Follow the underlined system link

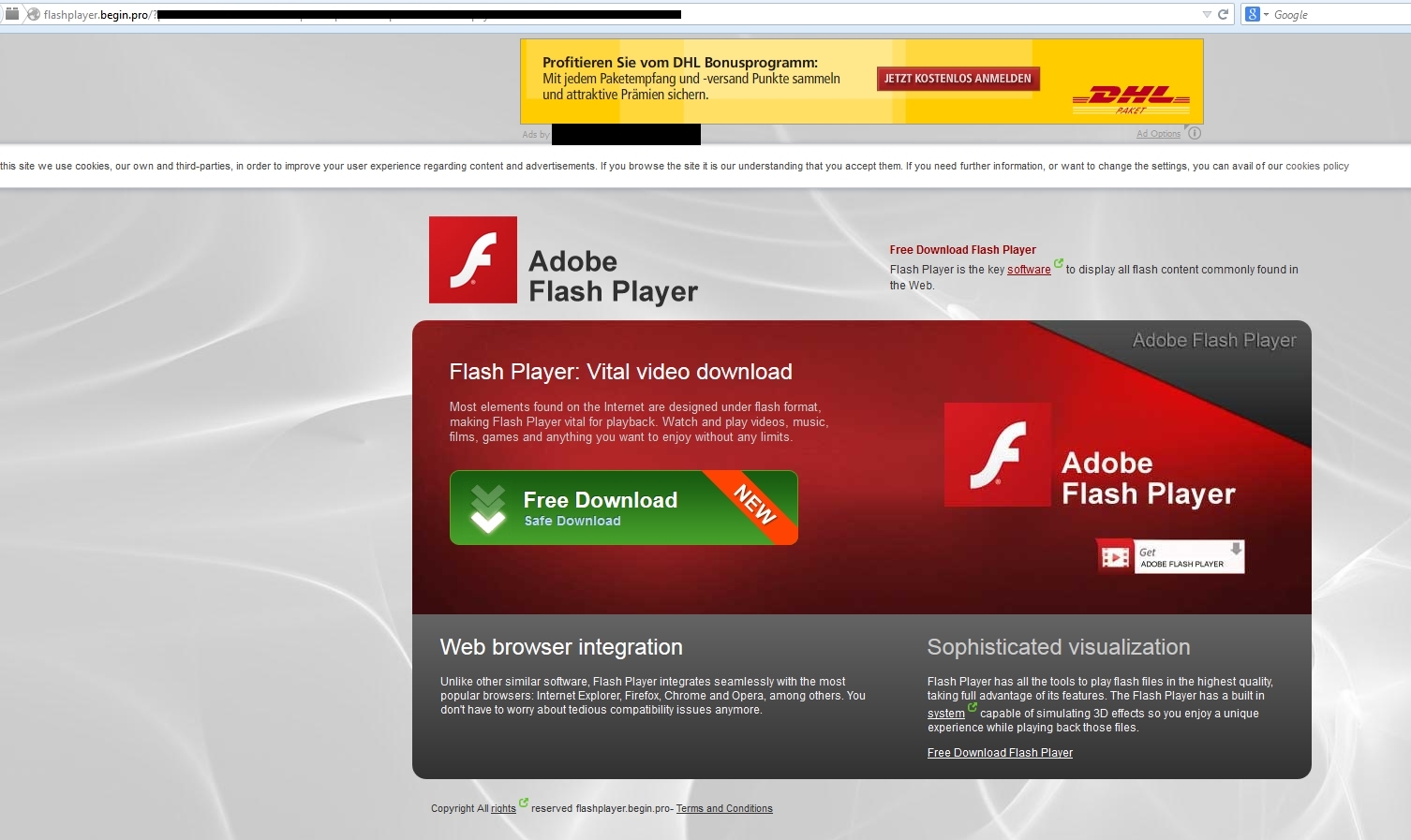click(x=945, y=714)
